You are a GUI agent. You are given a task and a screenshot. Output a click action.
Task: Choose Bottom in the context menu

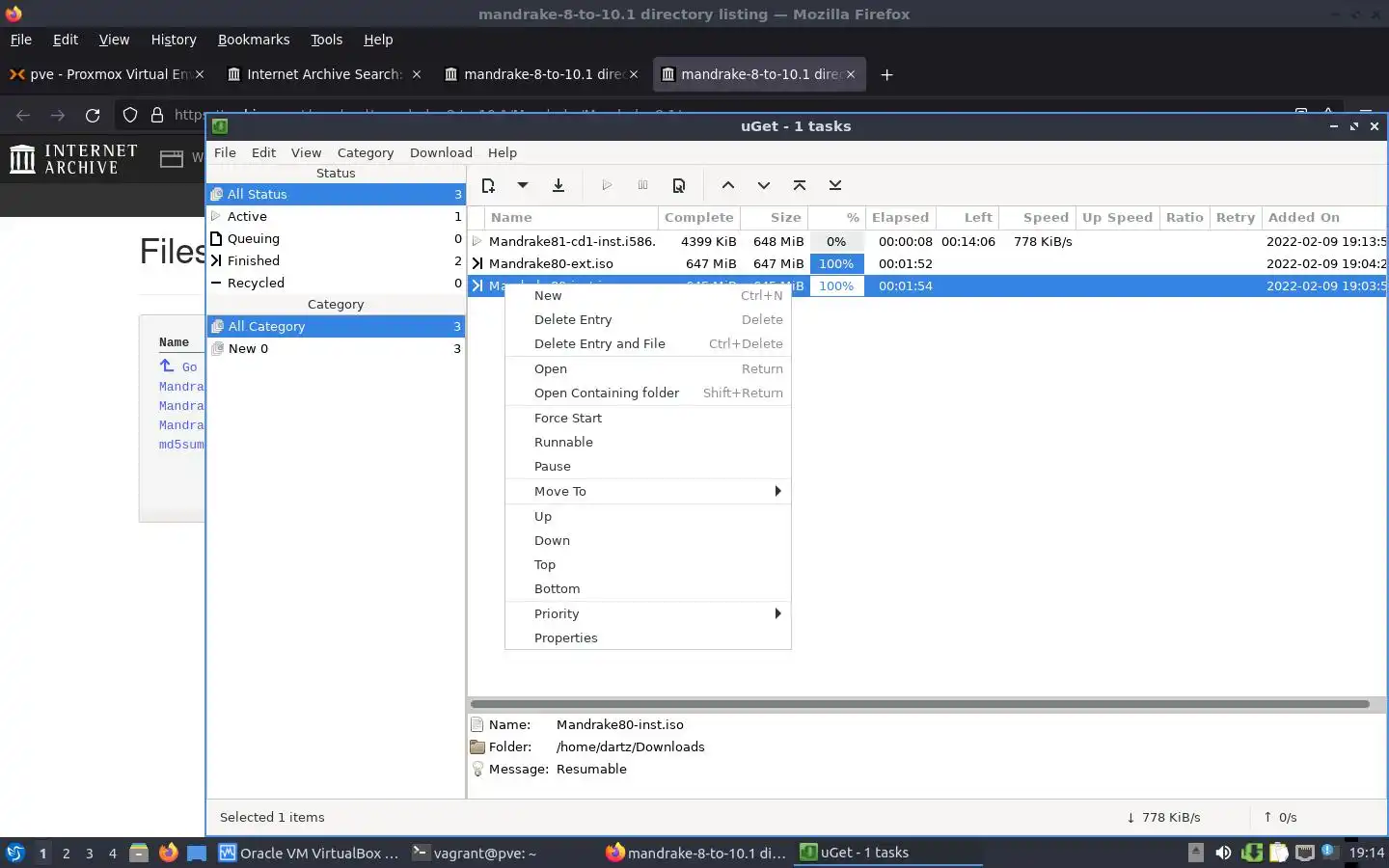[647, 588]
